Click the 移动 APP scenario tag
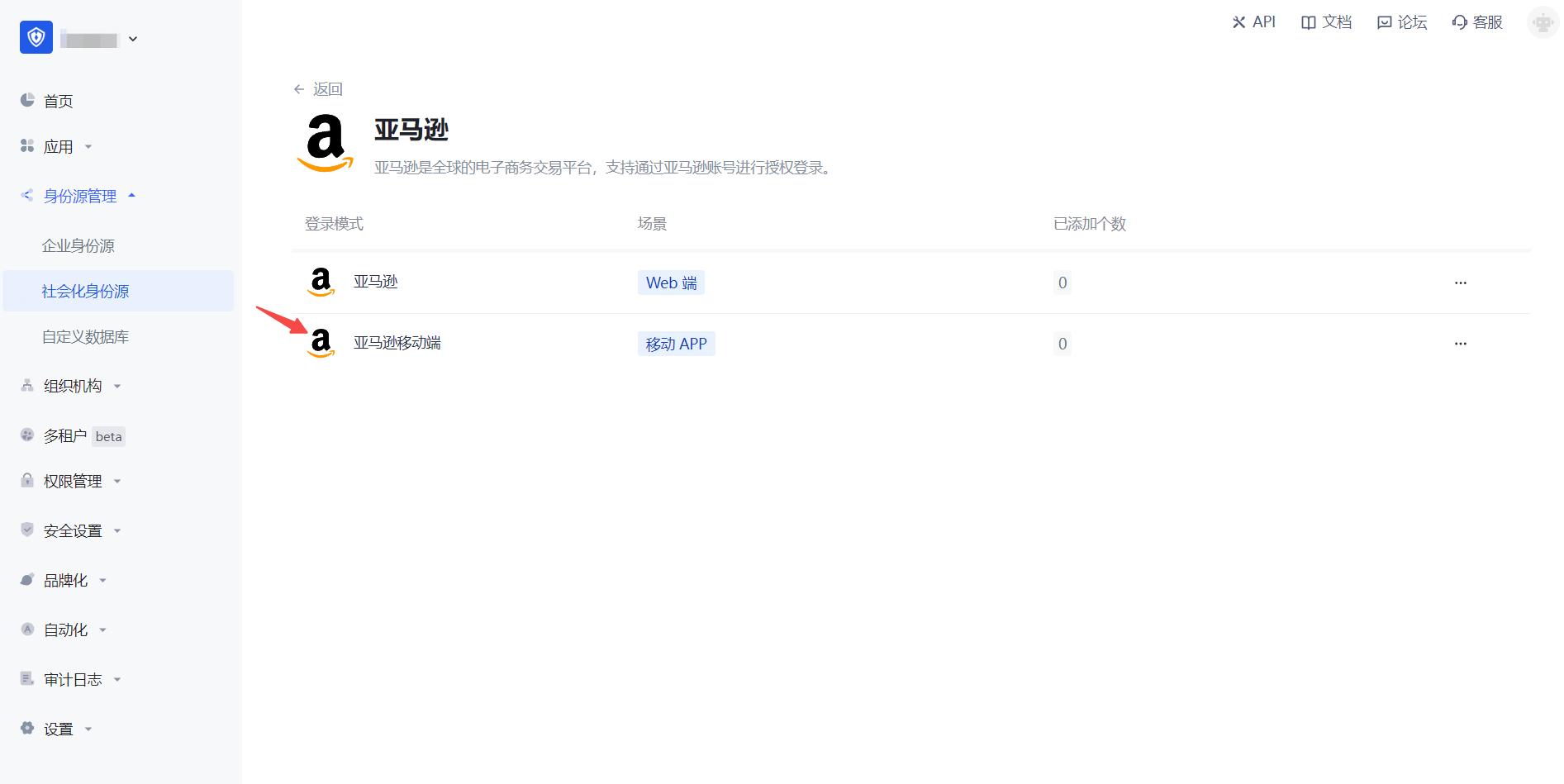Viewport: 1564px width, 784px height. click(x=676, y=344)
